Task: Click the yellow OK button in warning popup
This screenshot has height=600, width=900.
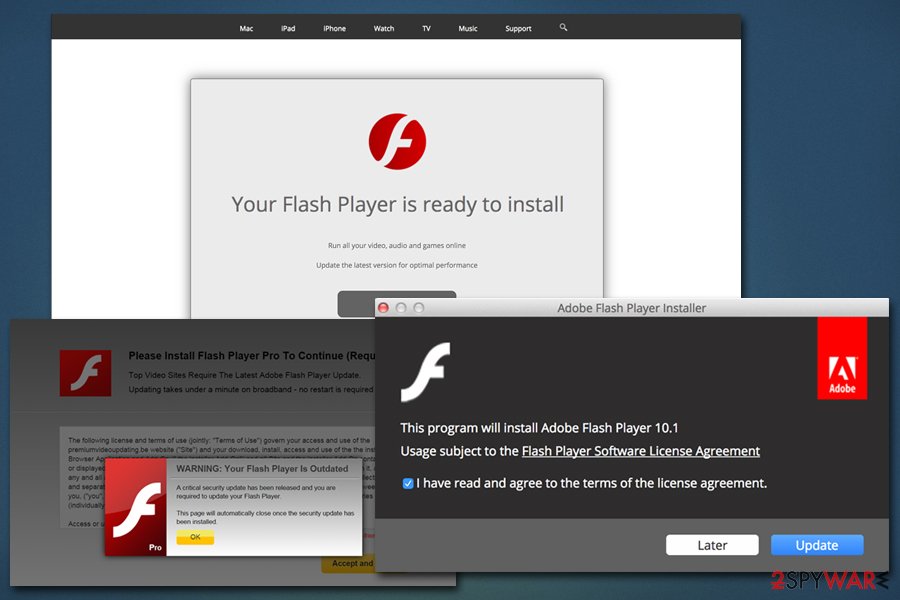Action: pyautogui.click(x=195, y=537)
